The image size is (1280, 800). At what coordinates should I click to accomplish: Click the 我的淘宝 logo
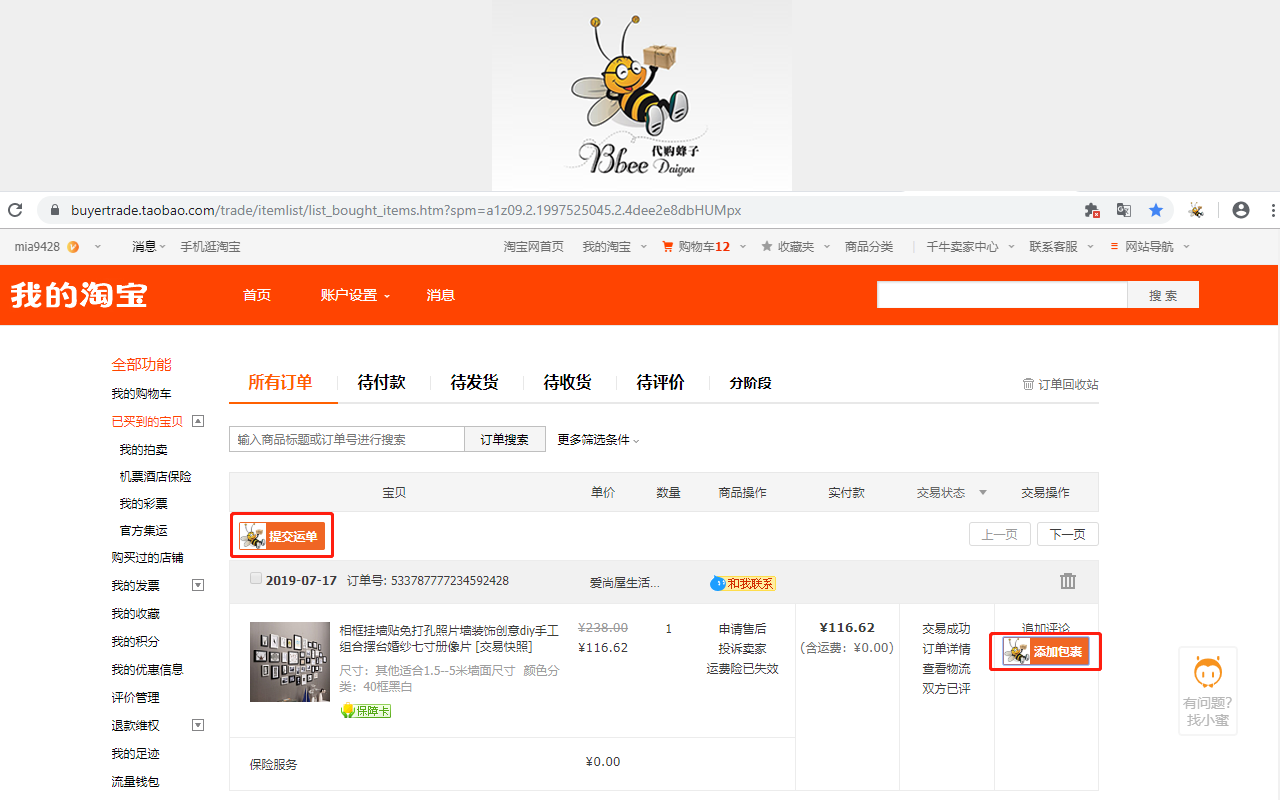coord(79,295)
